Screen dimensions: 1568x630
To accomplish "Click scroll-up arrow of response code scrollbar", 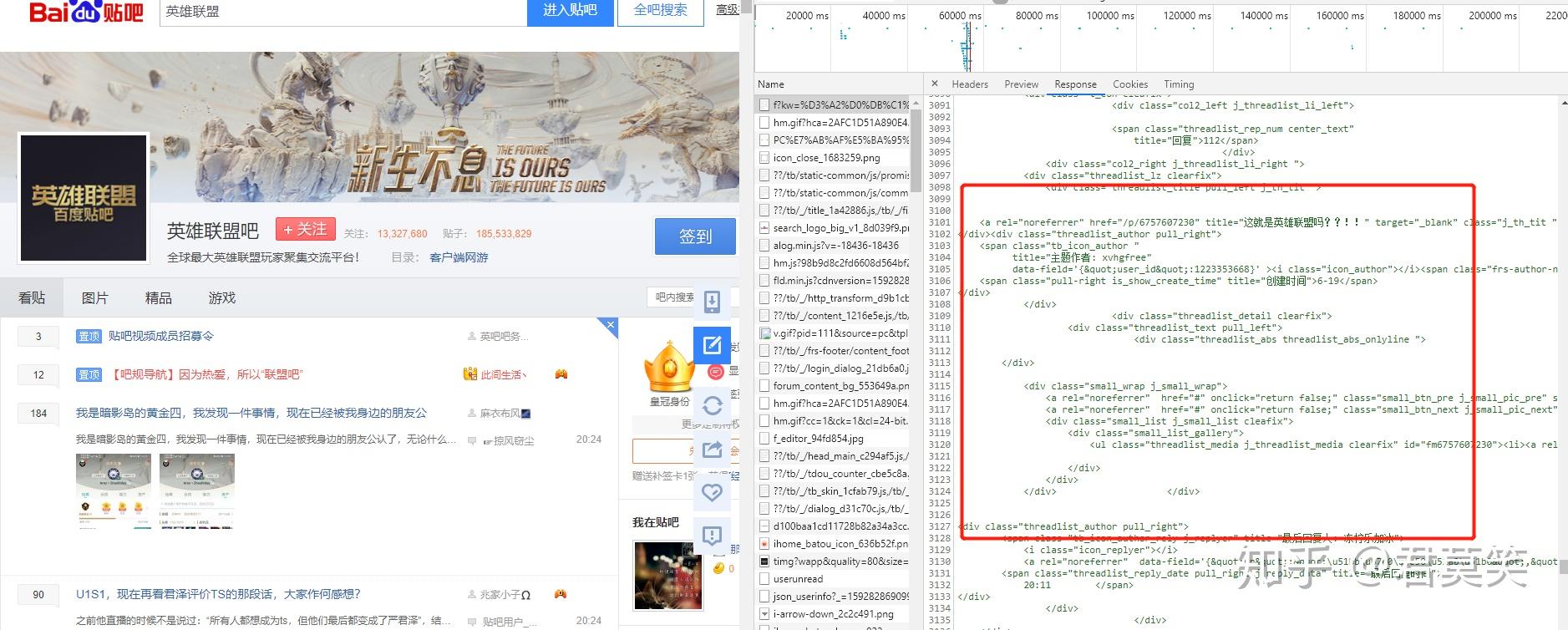I will coord(1563,103).
